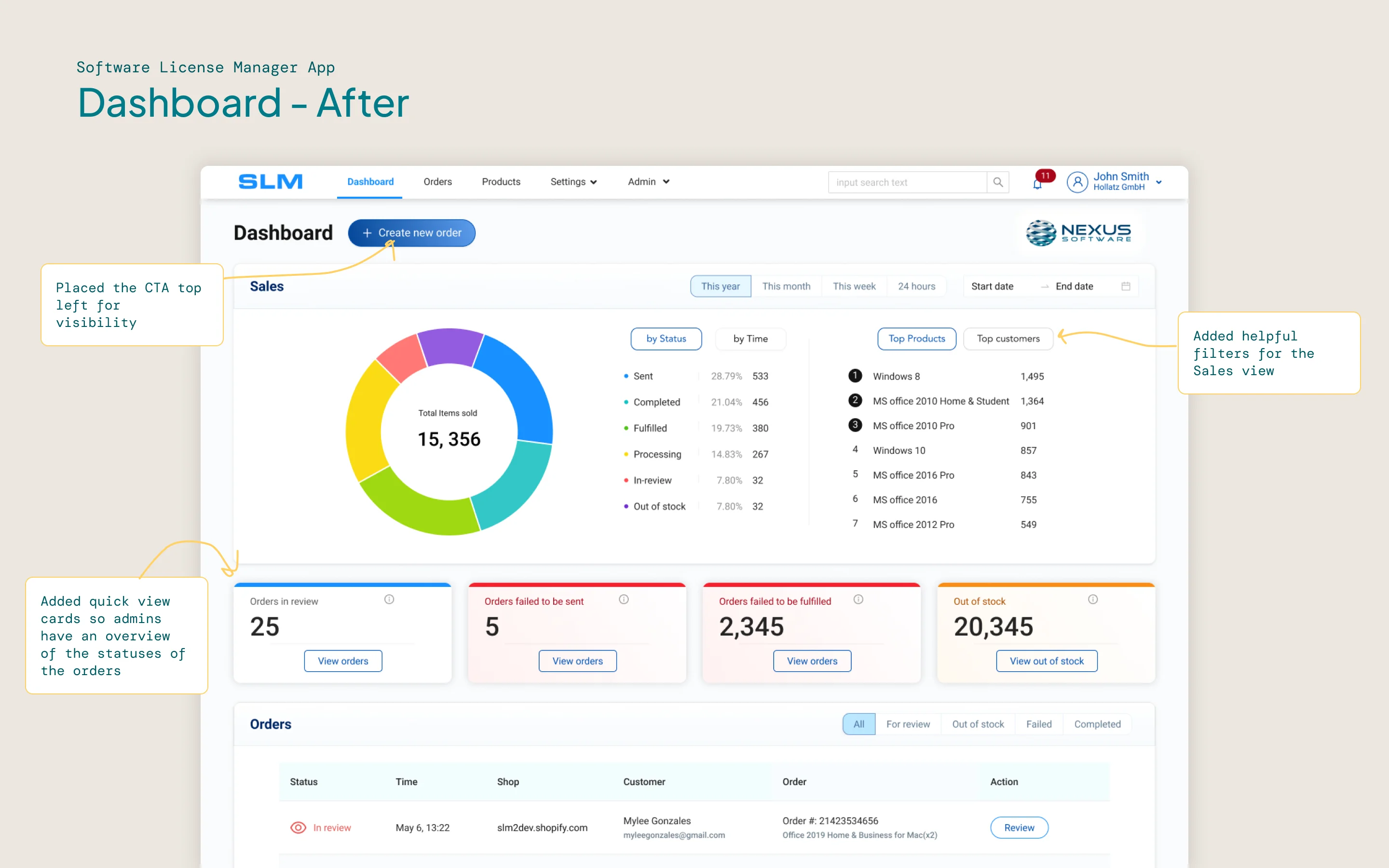The image size is (1389, 868).
Task: Click info icon on Orders in review card
Action: pos(389,599)
